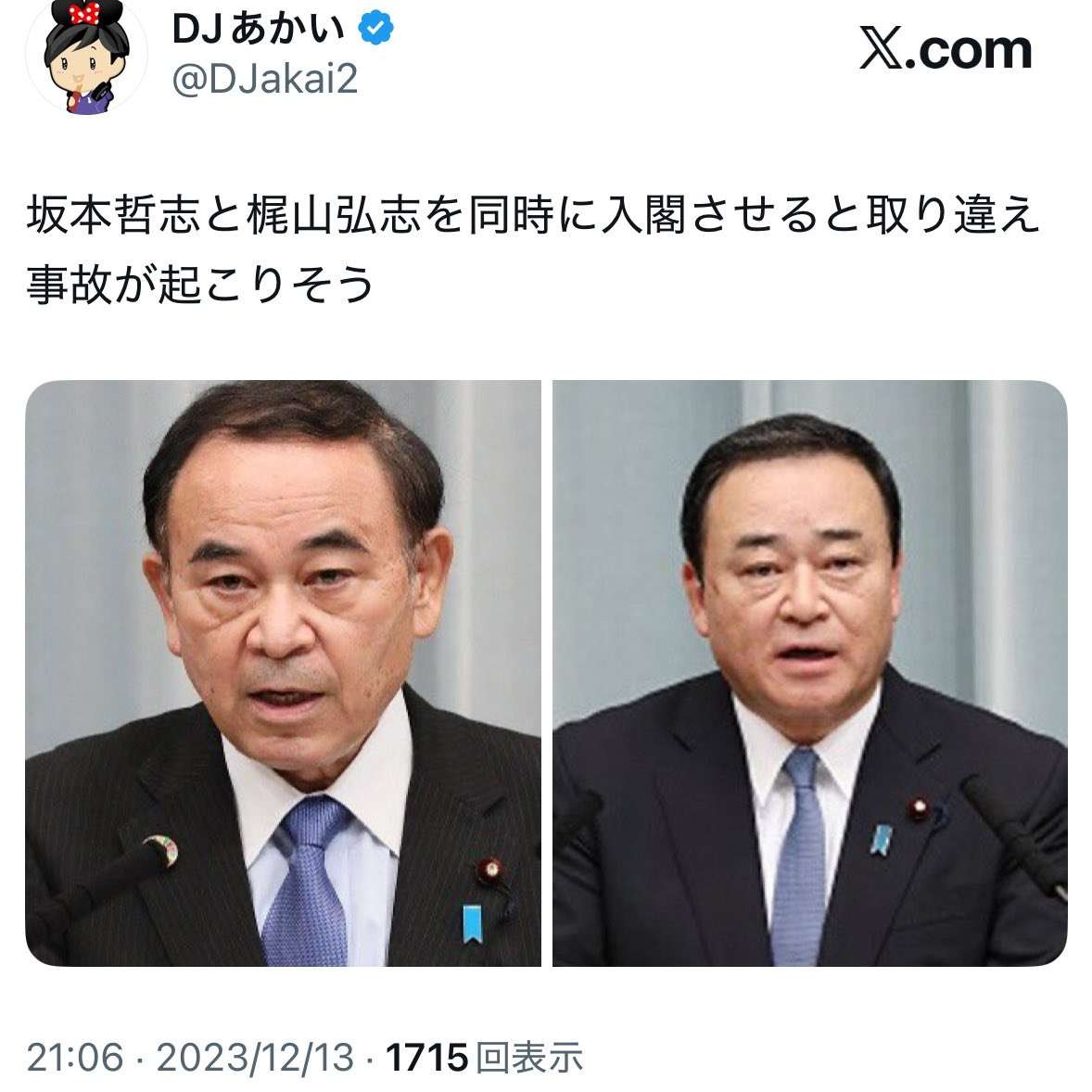Open the right photo of the navy-suited man
Screen dimensions: 1092x1092
(x=810, y=673)
